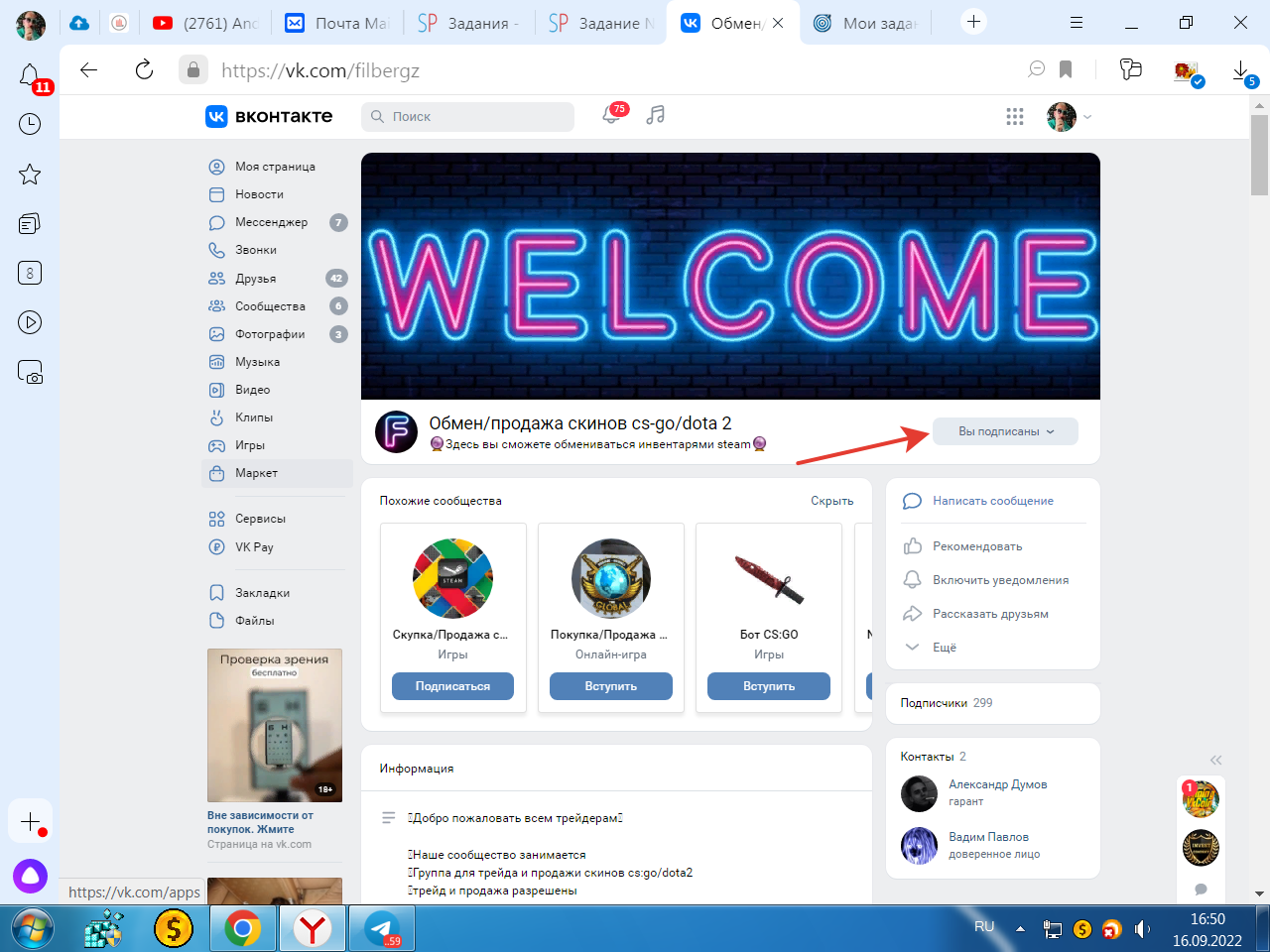
Task: Click 'Подписаться' under Скупка/Продажа
Action: (x=452, y=686)
